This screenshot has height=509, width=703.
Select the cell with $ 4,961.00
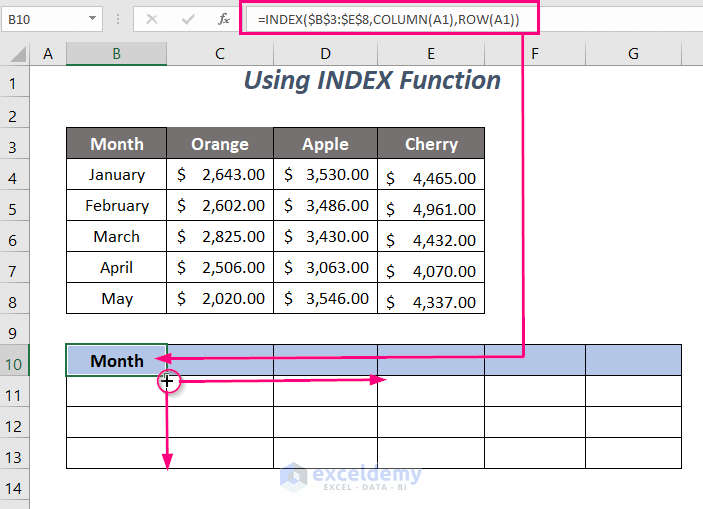[431, 205]
